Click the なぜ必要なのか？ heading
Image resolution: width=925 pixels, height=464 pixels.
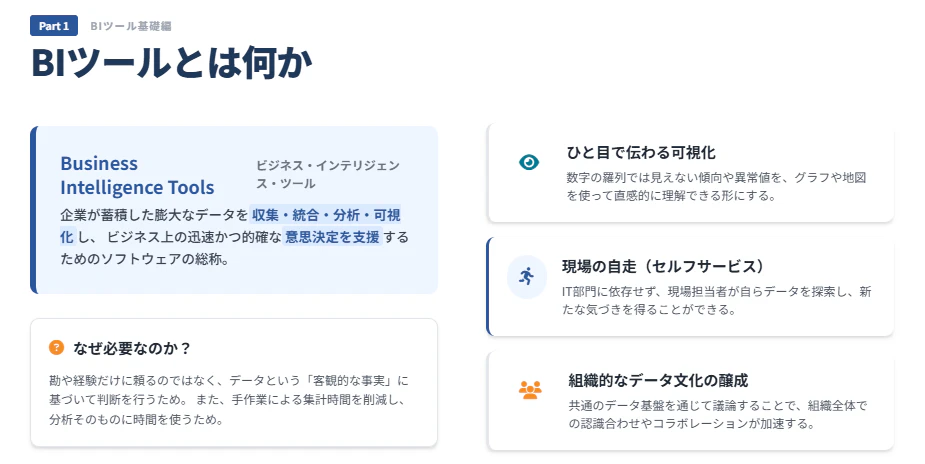[132, 348]
